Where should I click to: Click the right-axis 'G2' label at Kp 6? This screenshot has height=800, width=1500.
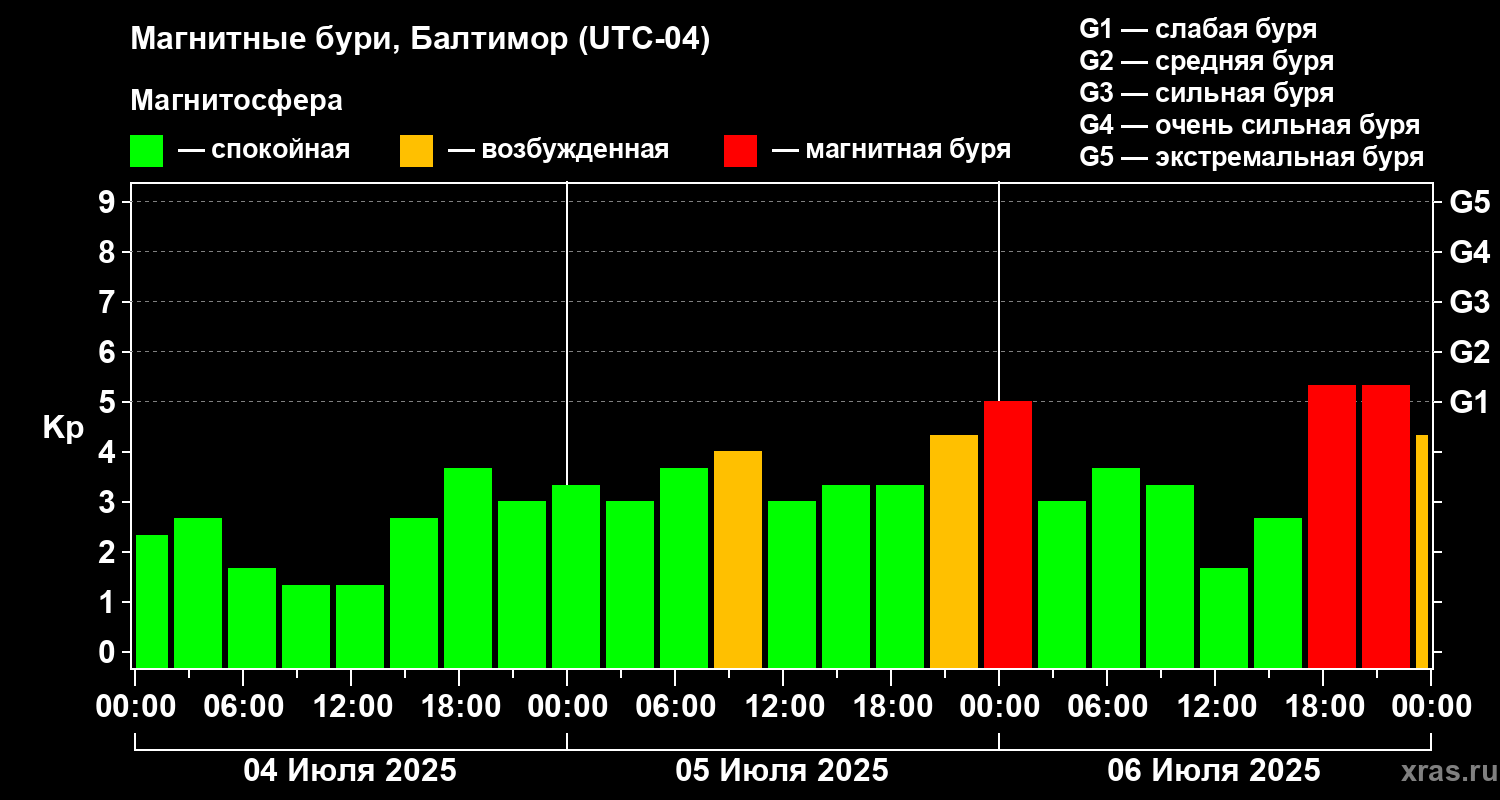[x=1470, y=352]
